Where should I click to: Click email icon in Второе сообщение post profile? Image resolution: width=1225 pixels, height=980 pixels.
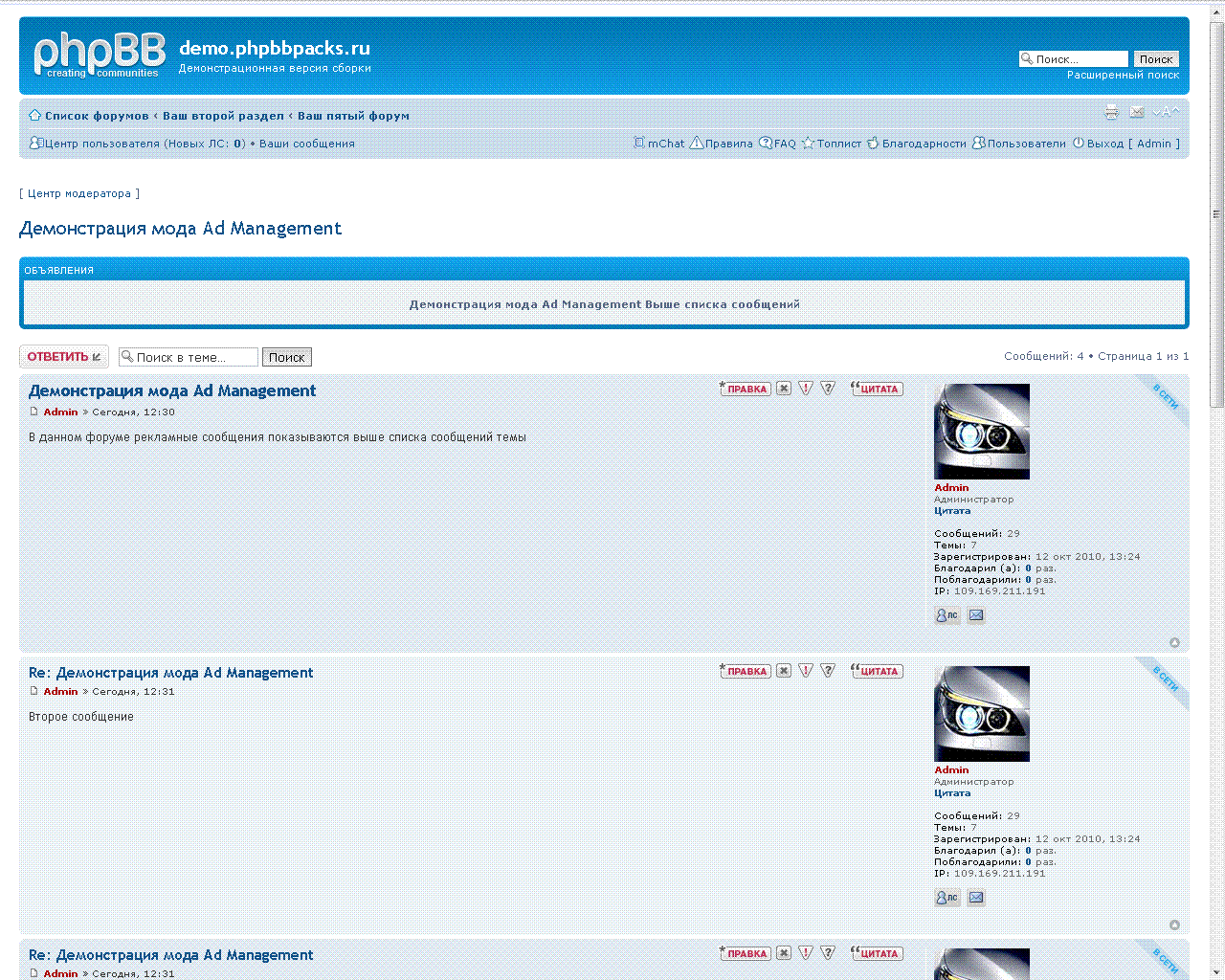[x=976, y=898]
